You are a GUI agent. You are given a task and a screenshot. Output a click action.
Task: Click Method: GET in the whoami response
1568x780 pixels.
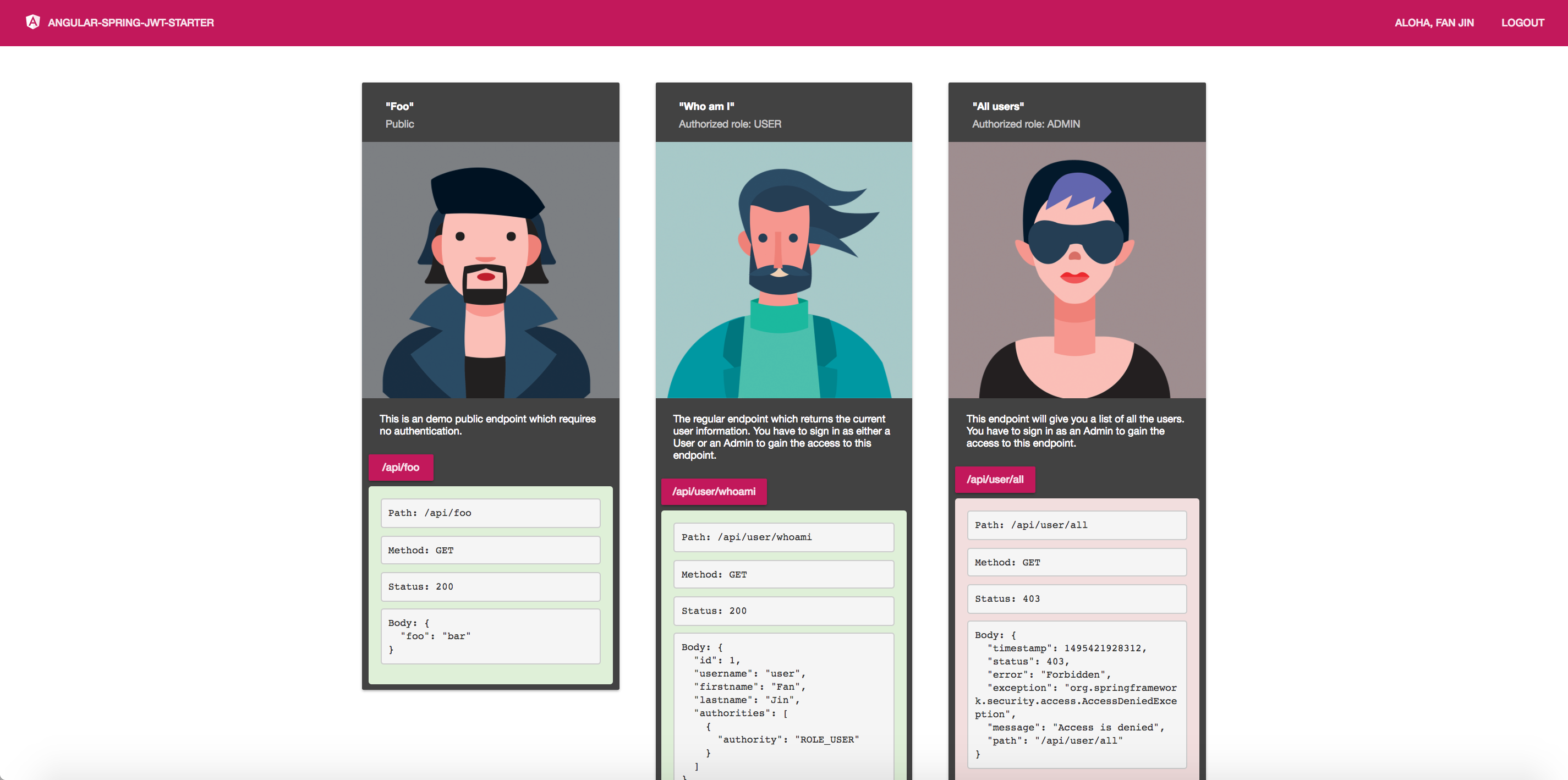click(783, 574)
